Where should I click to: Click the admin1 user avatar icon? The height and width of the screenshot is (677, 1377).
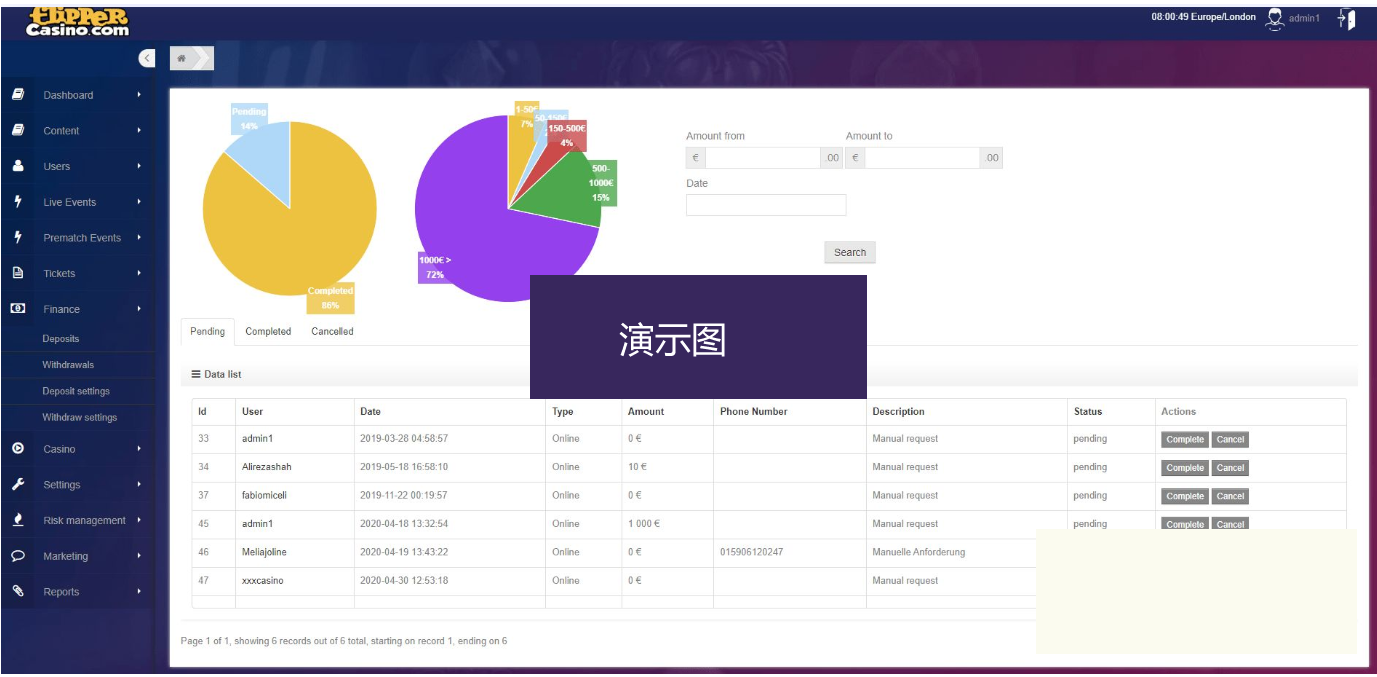click(x=1274, y=19)
